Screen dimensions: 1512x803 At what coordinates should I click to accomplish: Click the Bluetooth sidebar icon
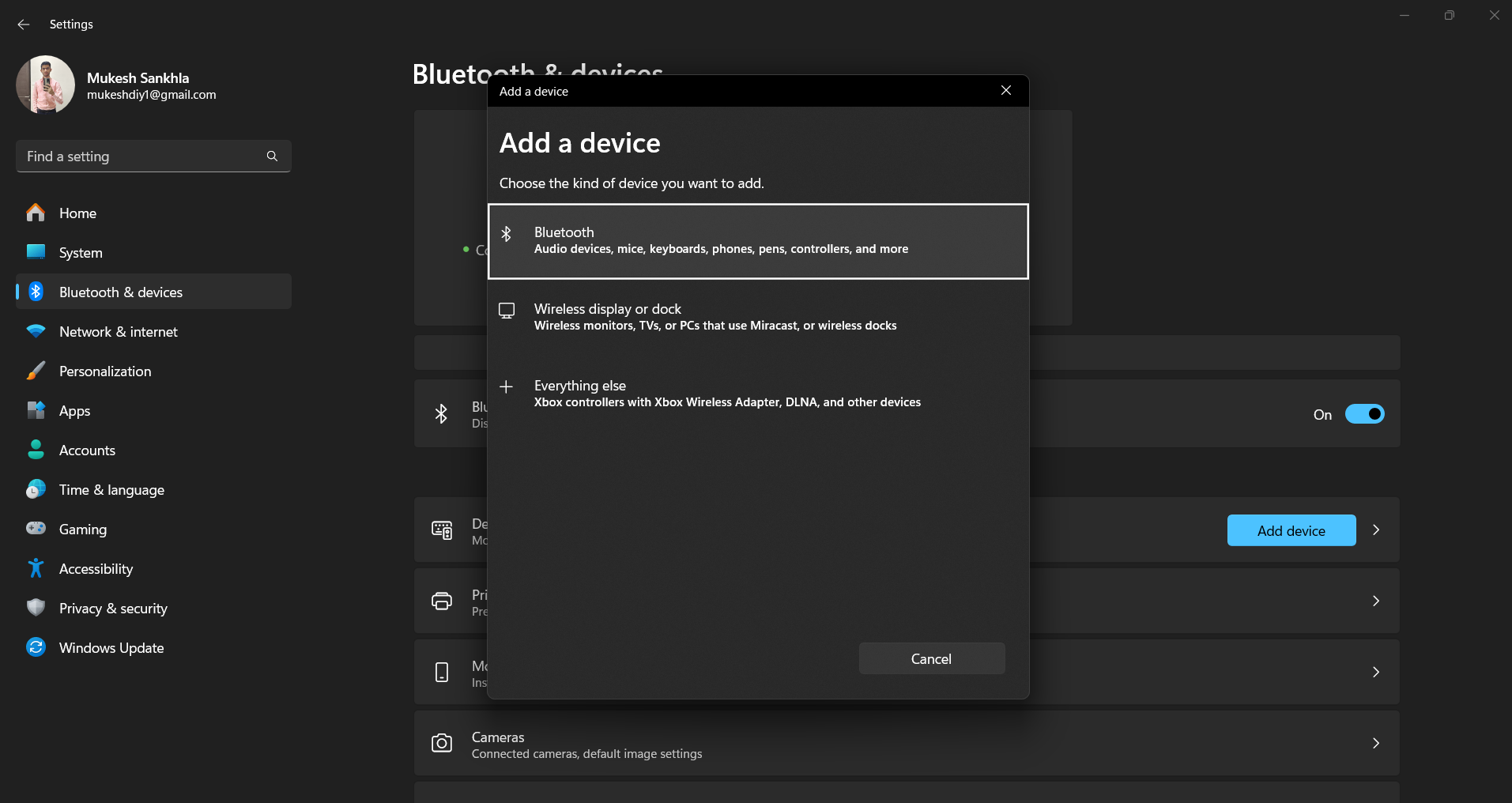36,292
